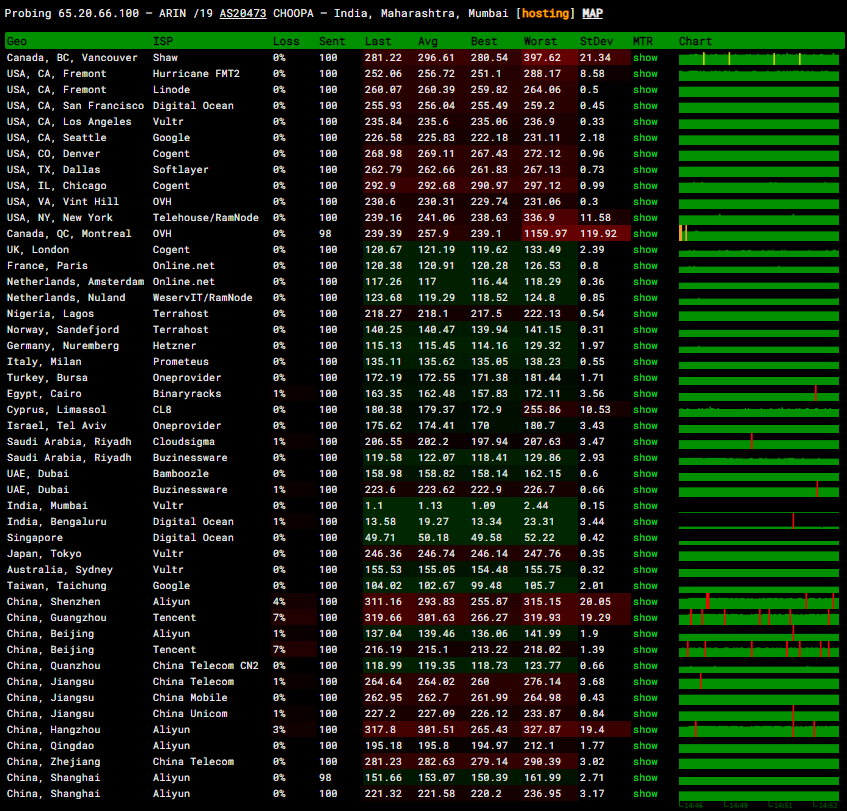
Task: Select 7% loss for Guangzhou Tencent
Action: [x=279, y=618]
